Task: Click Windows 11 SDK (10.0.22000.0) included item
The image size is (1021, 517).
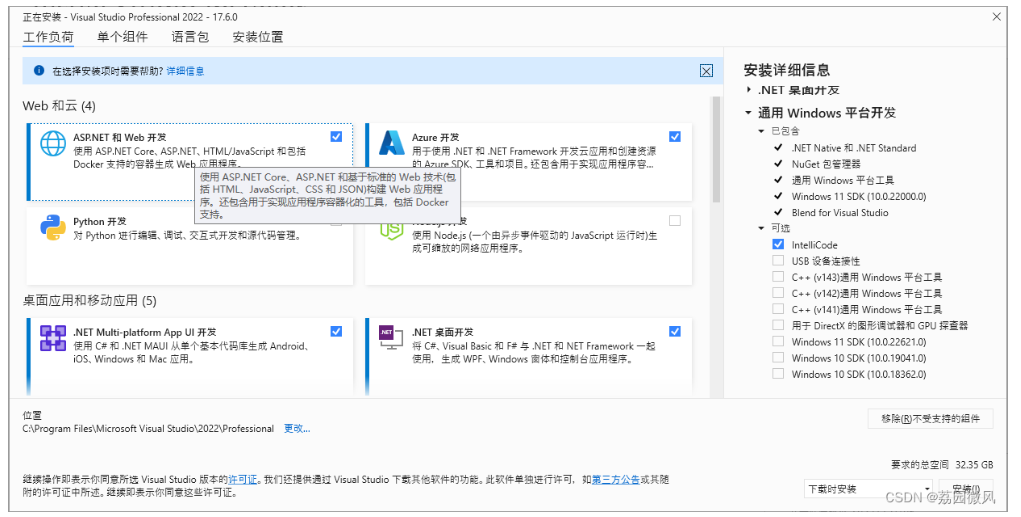Action: coord(859,196)
